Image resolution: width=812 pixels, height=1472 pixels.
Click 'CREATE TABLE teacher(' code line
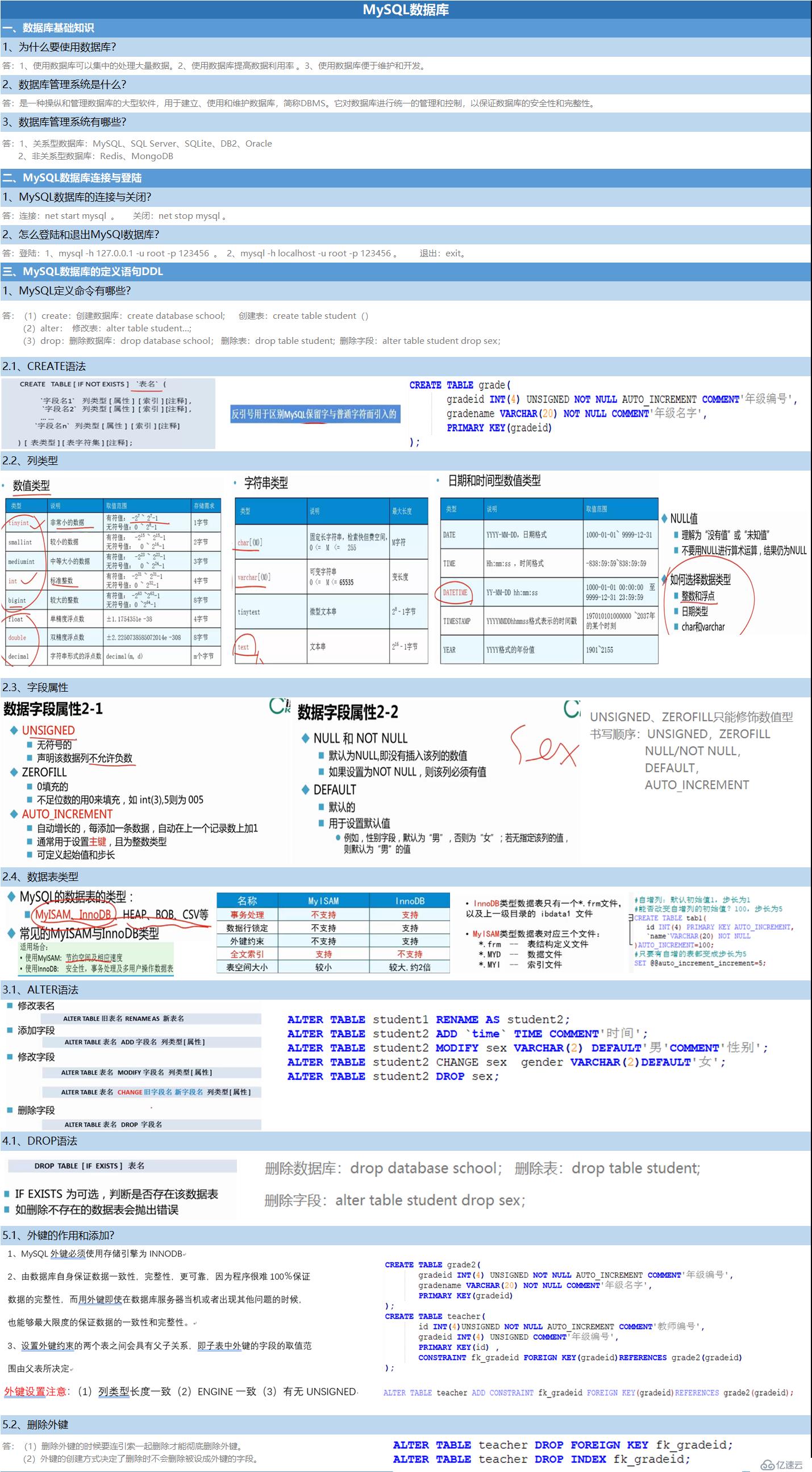point(435,1316)
